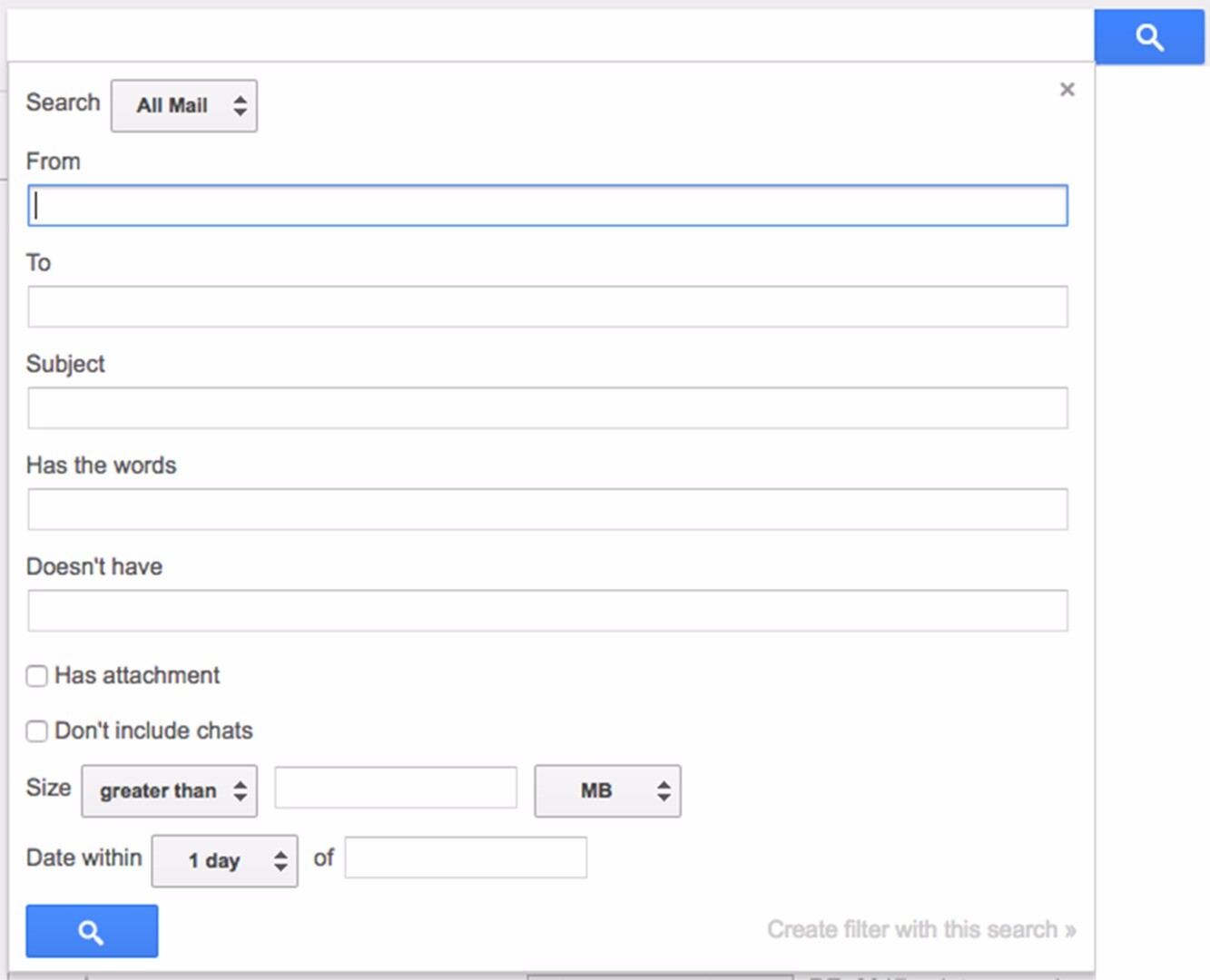Close the advanced search panel with the X
1210x980 pixels.
click(1067, 89)
